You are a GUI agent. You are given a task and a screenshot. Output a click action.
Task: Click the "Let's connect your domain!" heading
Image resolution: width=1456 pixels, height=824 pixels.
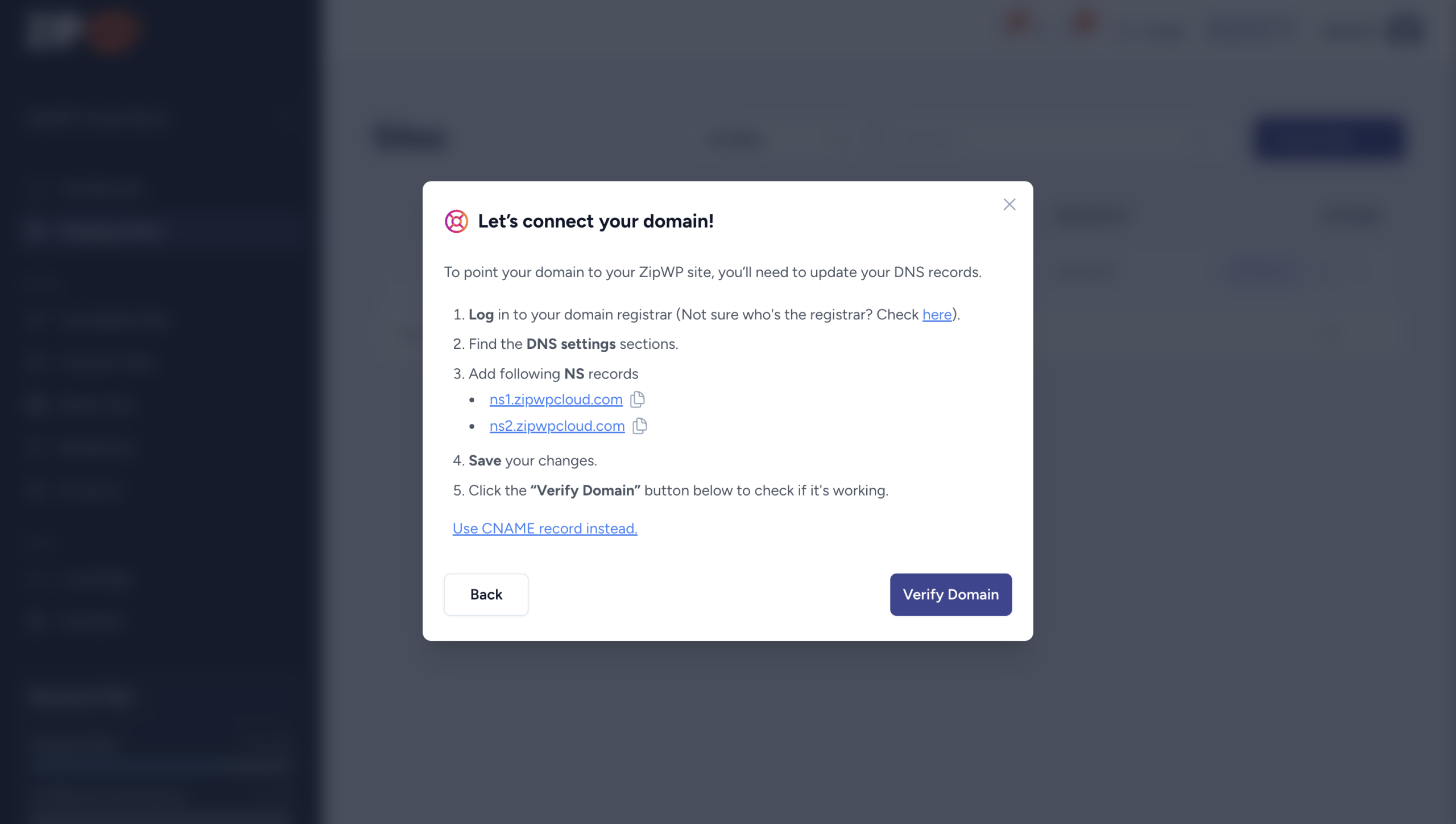coord(595,221)
